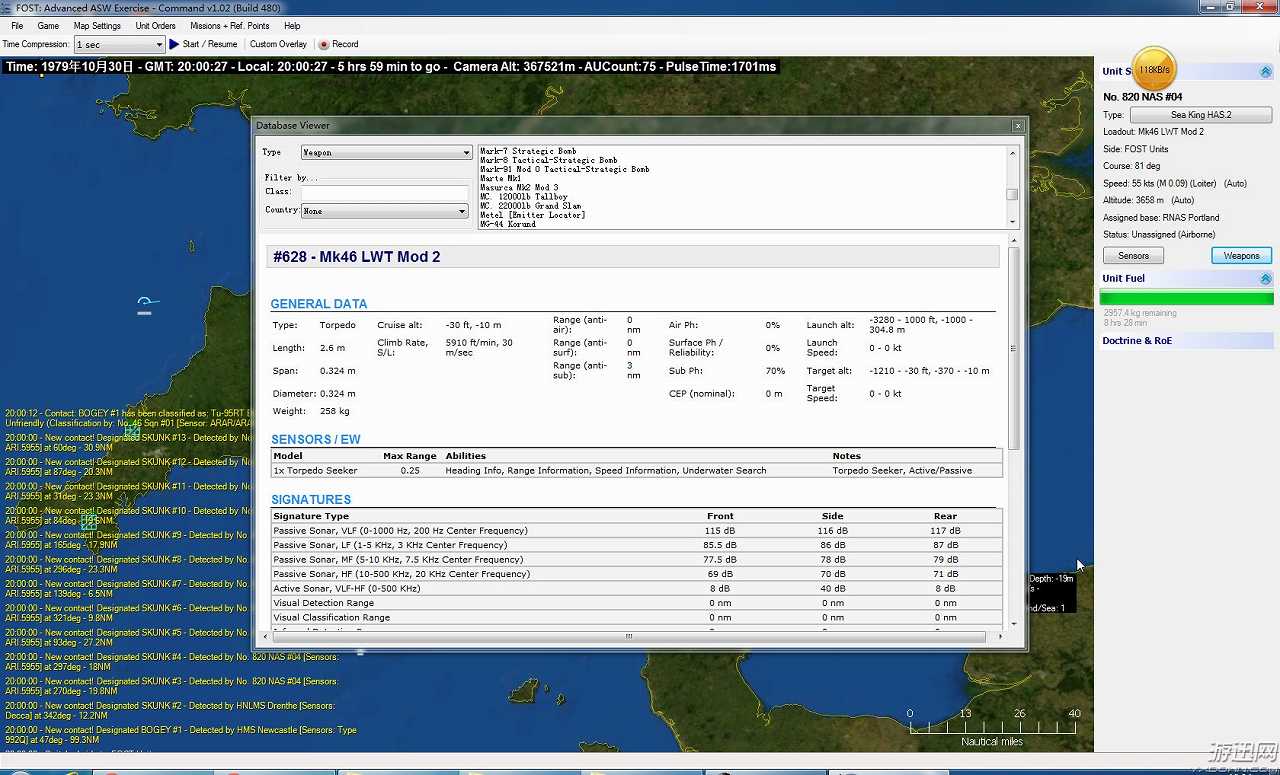Collapse the Unit Fuel panel chevron
1280x775 pixels.
1265,279
